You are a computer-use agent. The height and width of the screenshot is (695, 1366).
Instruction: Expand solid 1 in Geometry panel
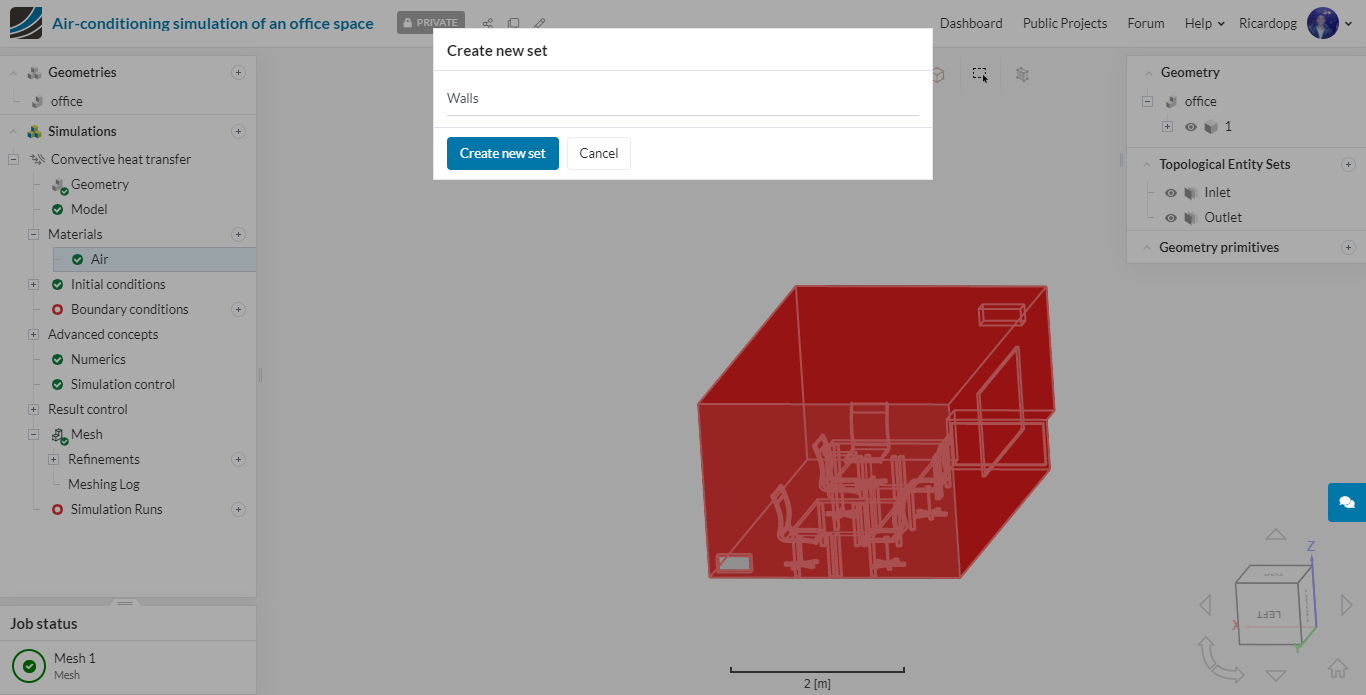[x=1167, y=127]
